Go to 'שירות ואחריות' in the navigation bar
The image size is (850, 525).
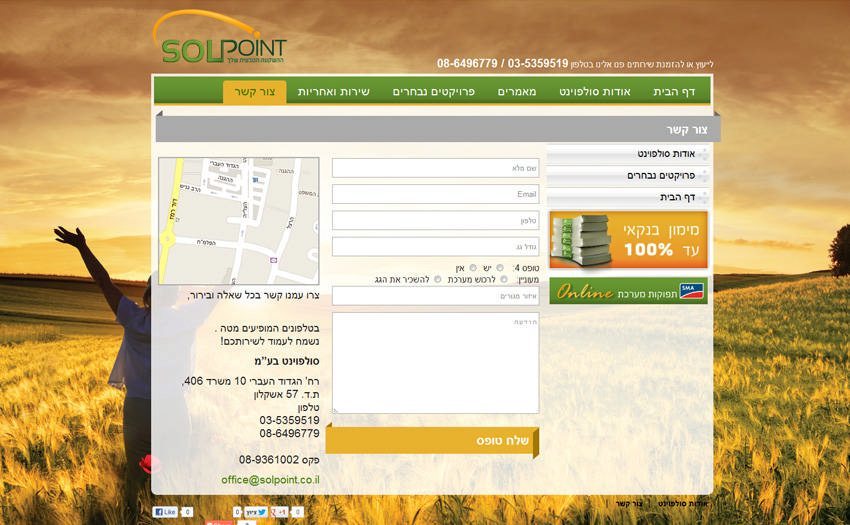coord(333,92)
